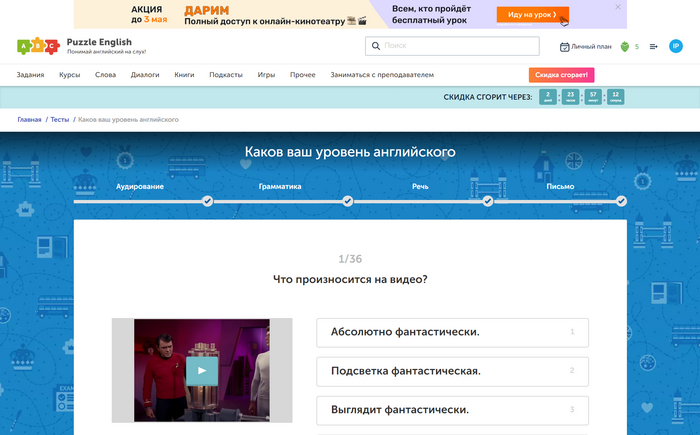Open the Прочее menu
This screenshot has width=700, height=435.
coord(302,75)
